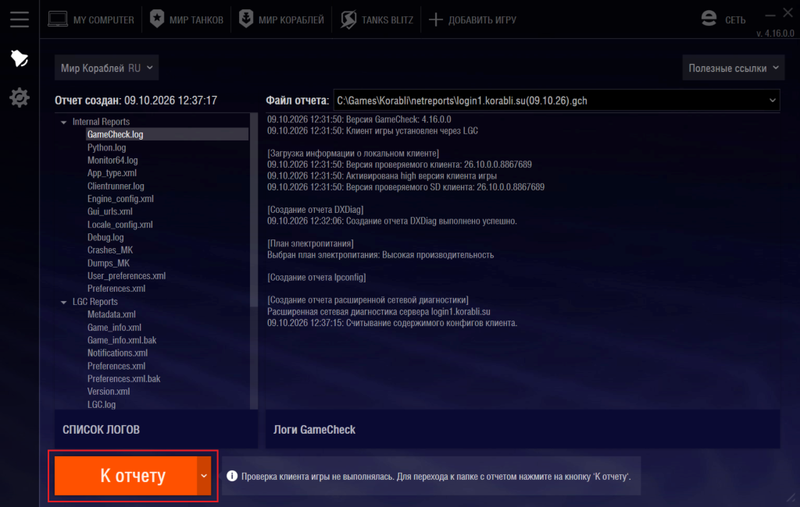This screenshot has width=800, height=507.
Task: Switch to MY COMPUTER tab
Action: pyautogui.click(x=91, y=20)
